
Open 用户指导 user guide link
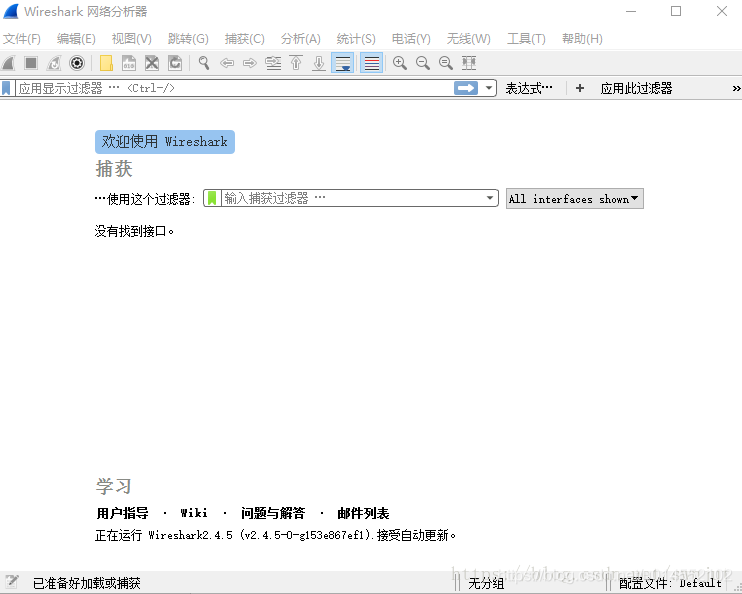click(x=123, y=513)
